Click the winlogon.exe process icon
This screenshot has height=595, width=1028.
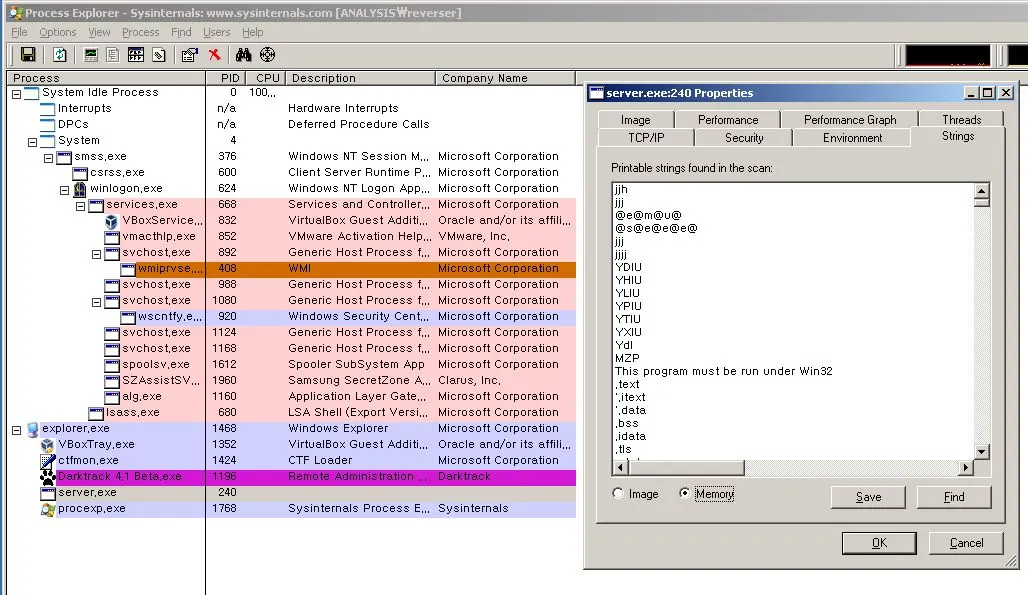(x=79, y=189)
